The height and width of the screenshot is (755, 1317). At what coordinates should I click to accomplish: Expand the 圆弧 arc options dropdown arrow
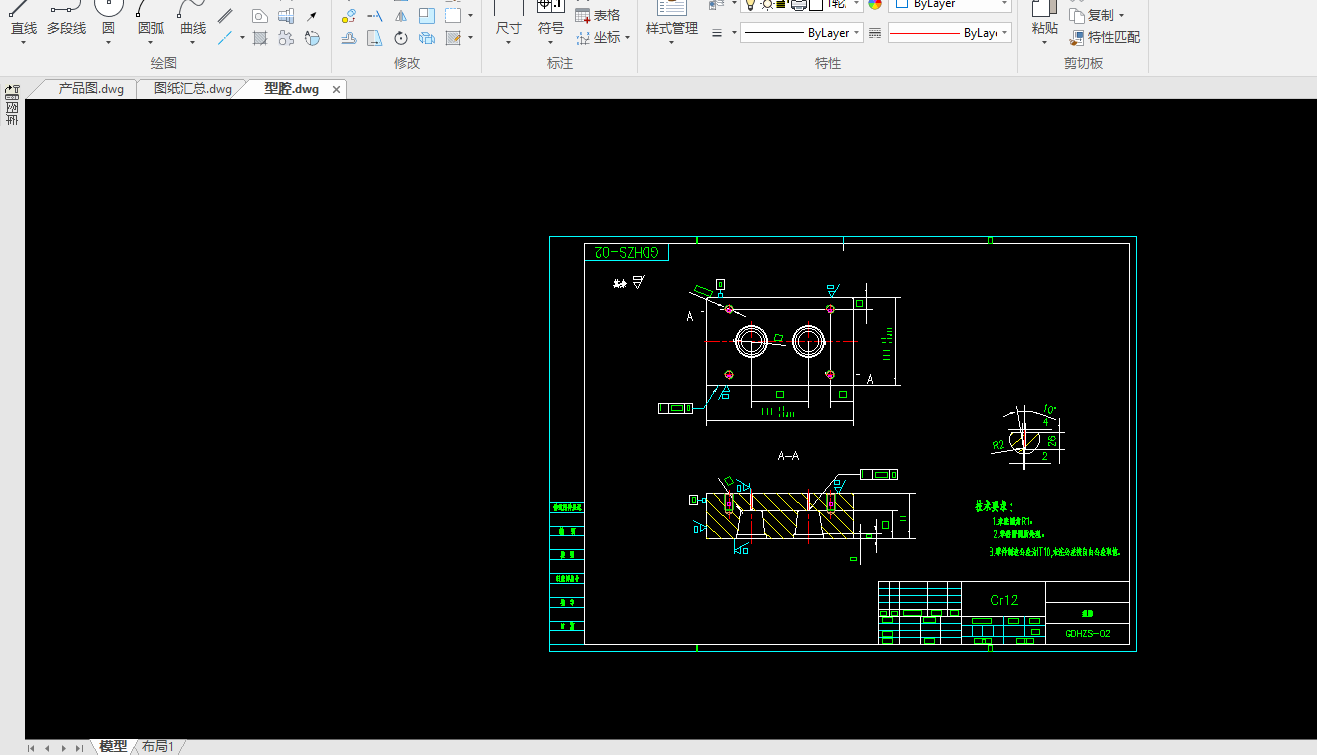150,43
